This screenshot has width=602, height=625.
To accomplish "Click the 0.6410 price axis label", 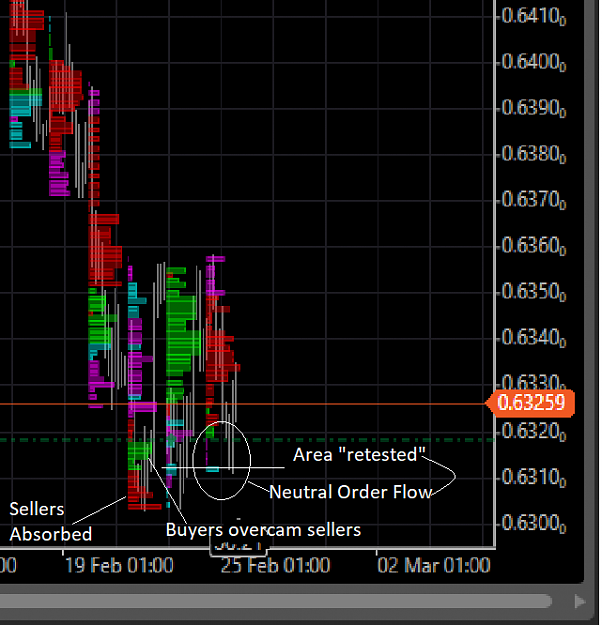I will (533, 17).
